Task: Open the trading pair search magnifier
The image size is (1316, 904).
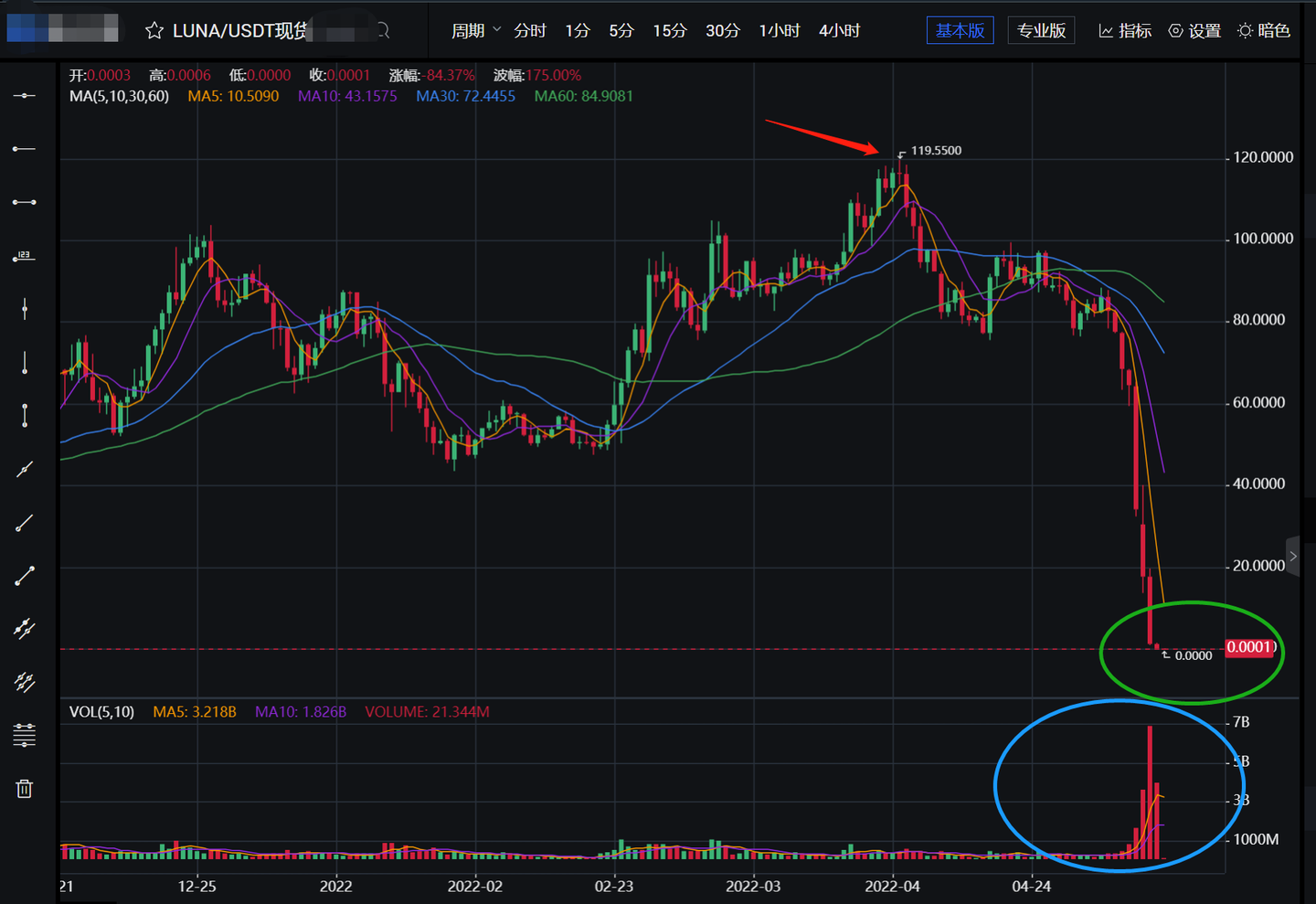Action: [x=383, y=31]
